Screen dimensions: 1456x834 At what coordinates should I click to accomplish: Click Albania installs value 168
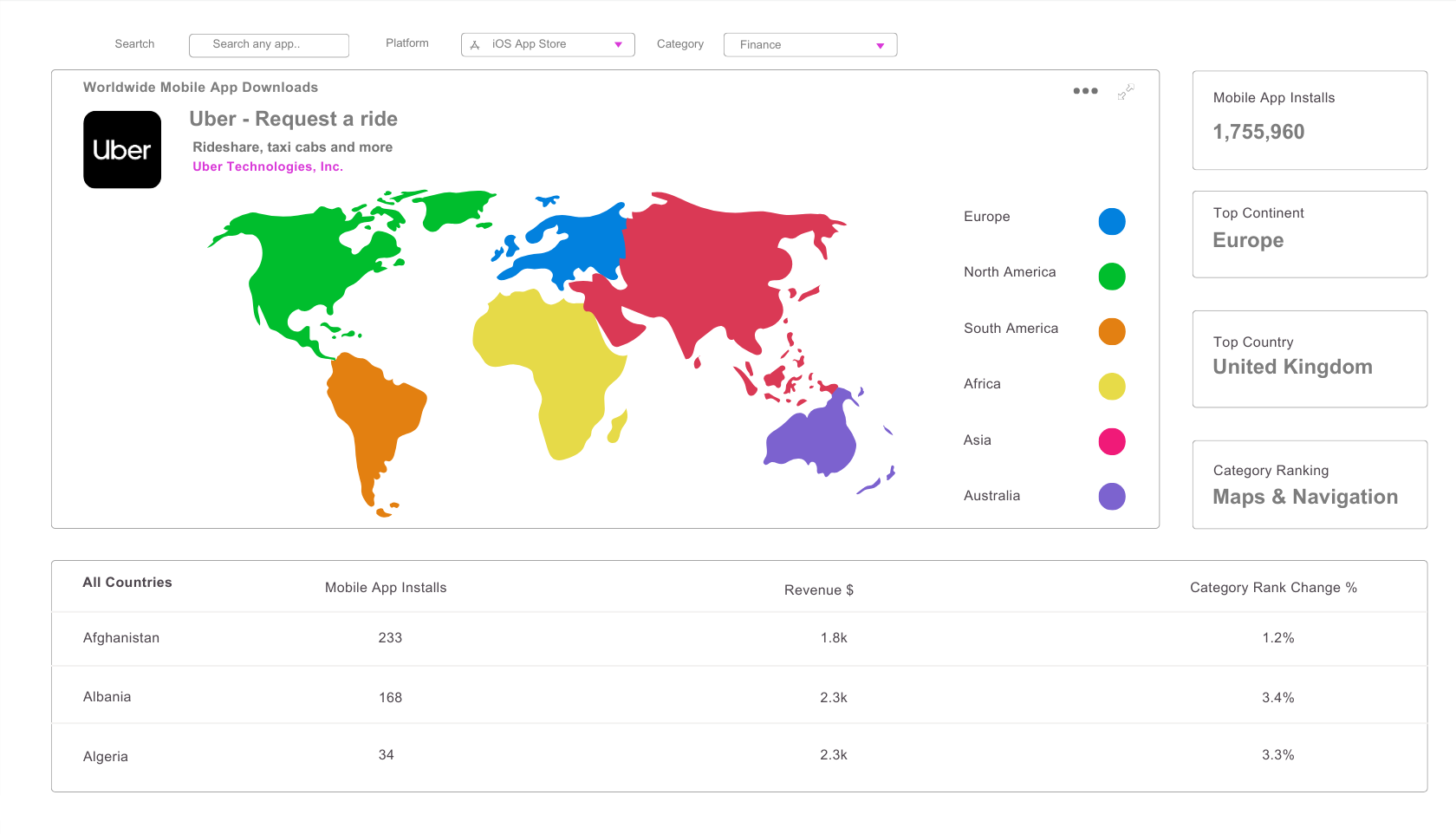pos(390,698)
